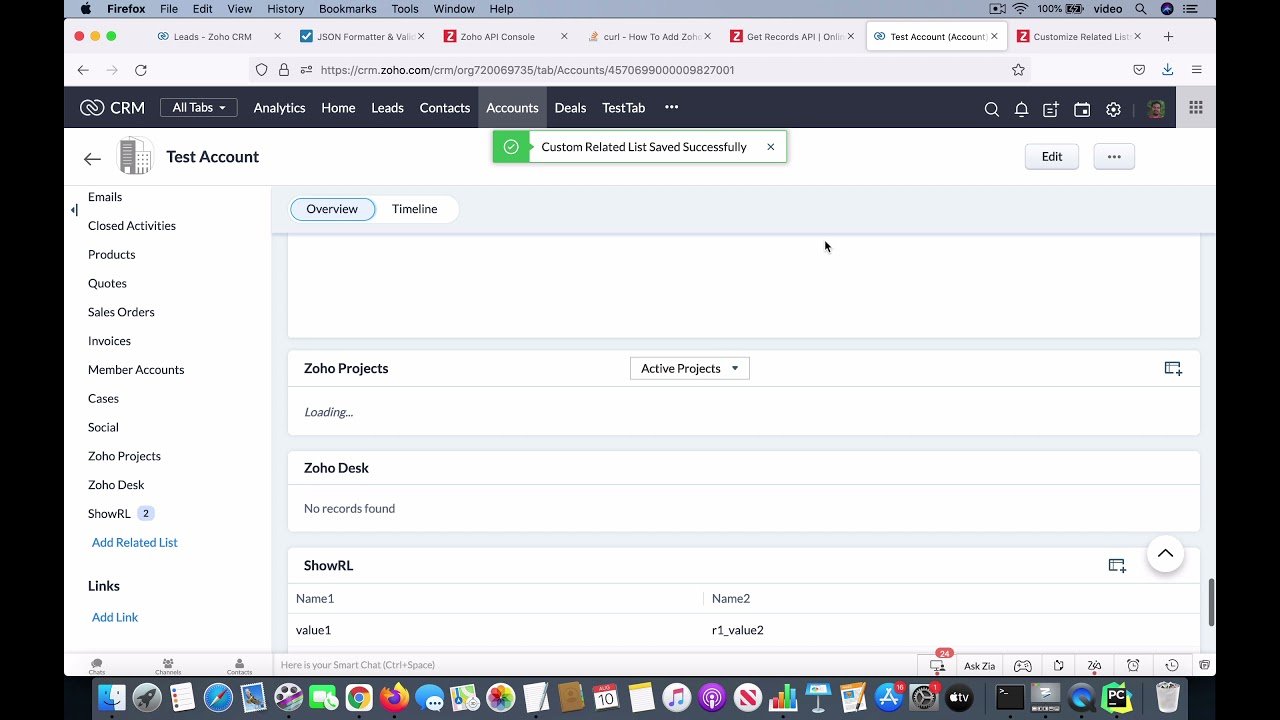Click the quick create plus icon
The height and width of the screenshot is (720, 1280).
tap(1051, 109)
